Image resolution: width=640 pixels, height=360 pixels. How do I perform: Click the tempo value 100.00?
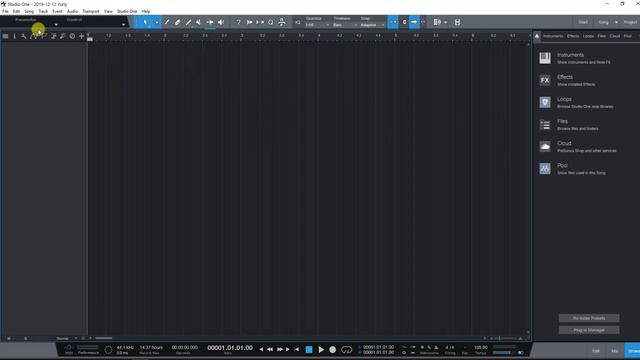coord(480,347)
